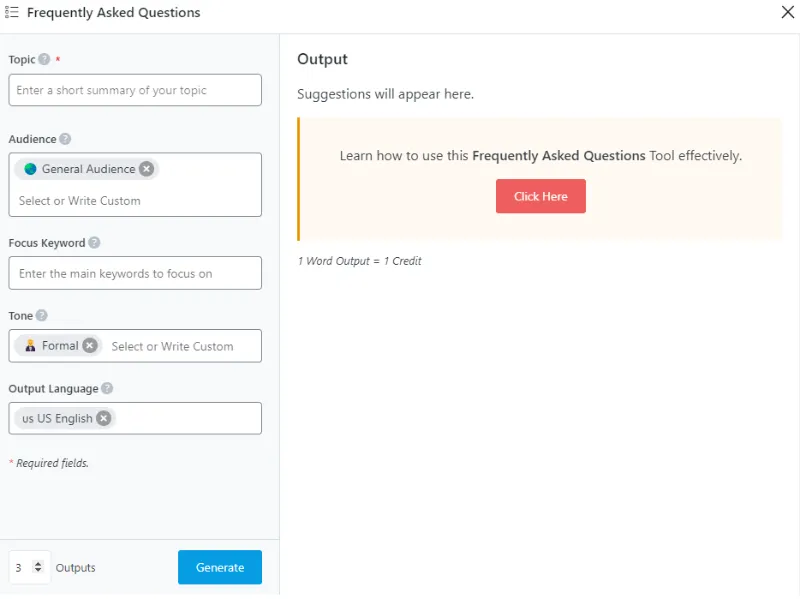The height and width of the screenshot is (599, 800).
Task: Click into the Focus Keyword field
Action: tap(135, 273)
